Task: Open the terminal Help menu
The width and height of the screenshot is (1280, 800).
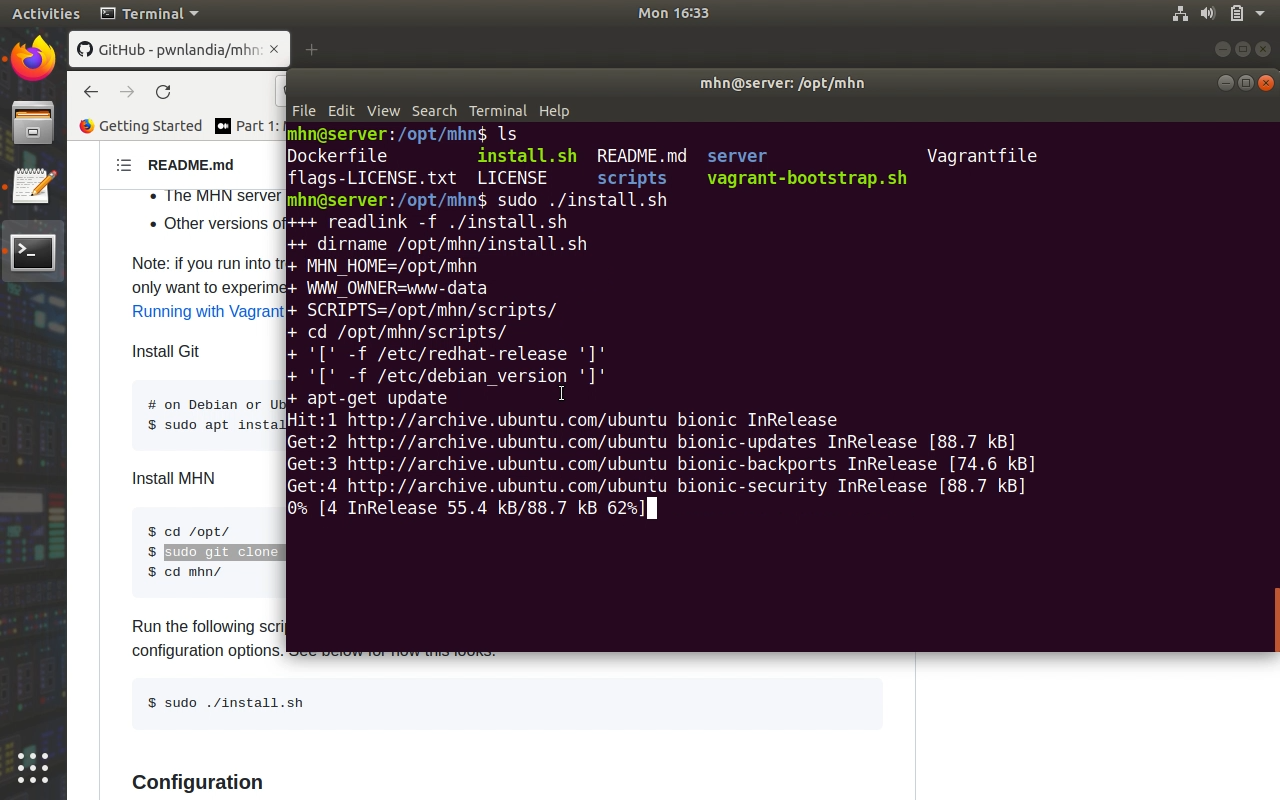Action: click(x=553, y=111)
